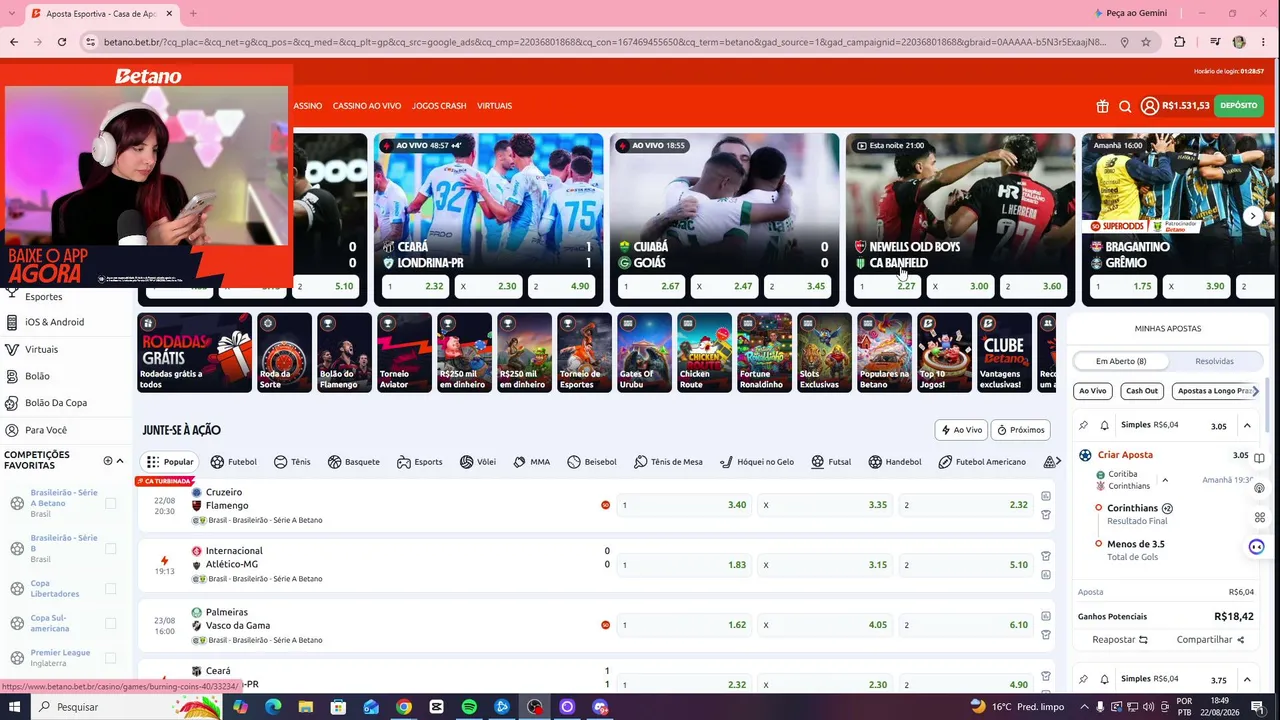This screenshot has width=1280, height=720.
Task: Select draw at 4.05 for Palmeiras match
Action: click(825, 625)
